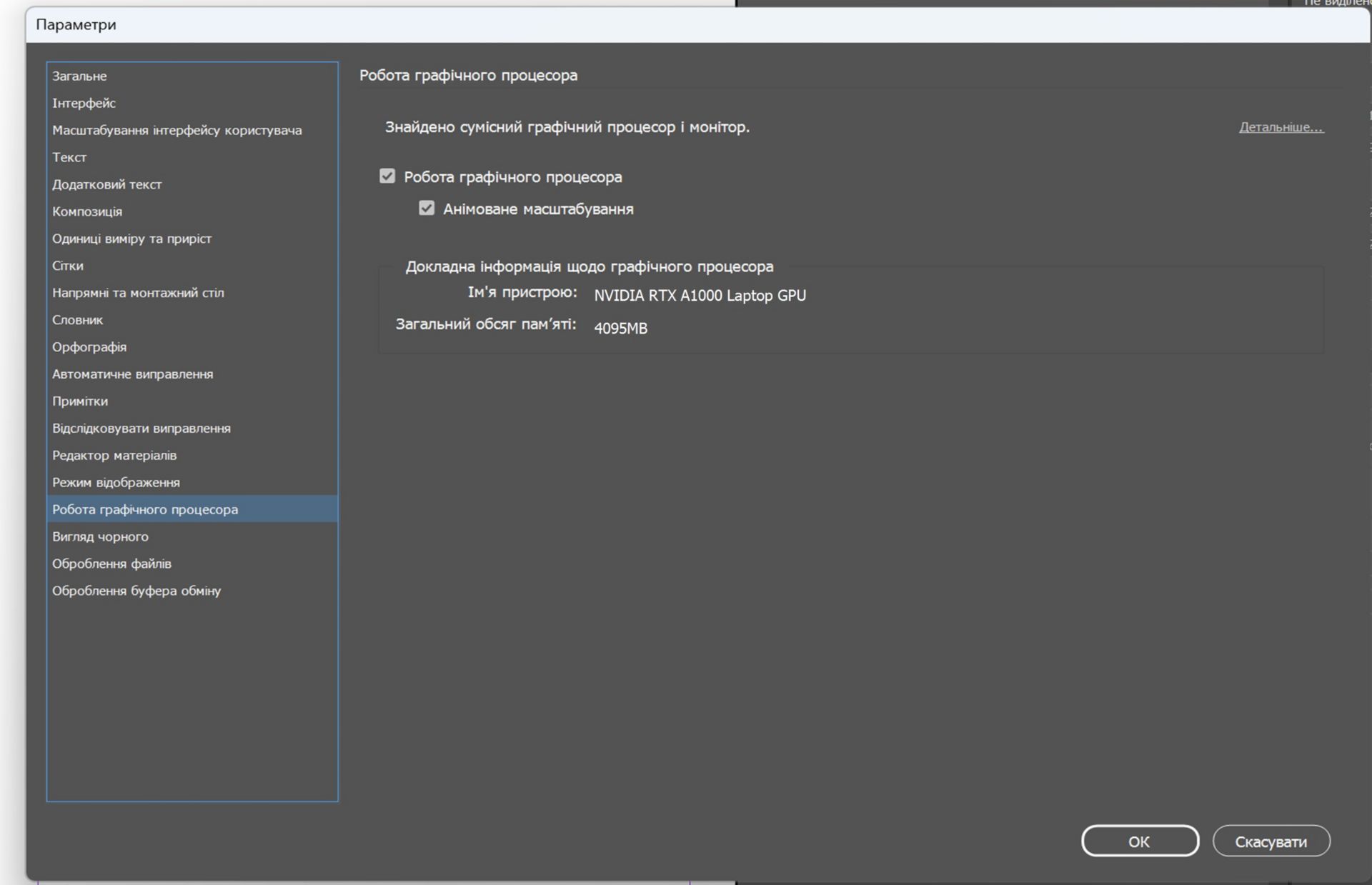The height and width of the screenshot is (885, 1372).
Task: Select the Текст category
Action: [x=69, y=157]
